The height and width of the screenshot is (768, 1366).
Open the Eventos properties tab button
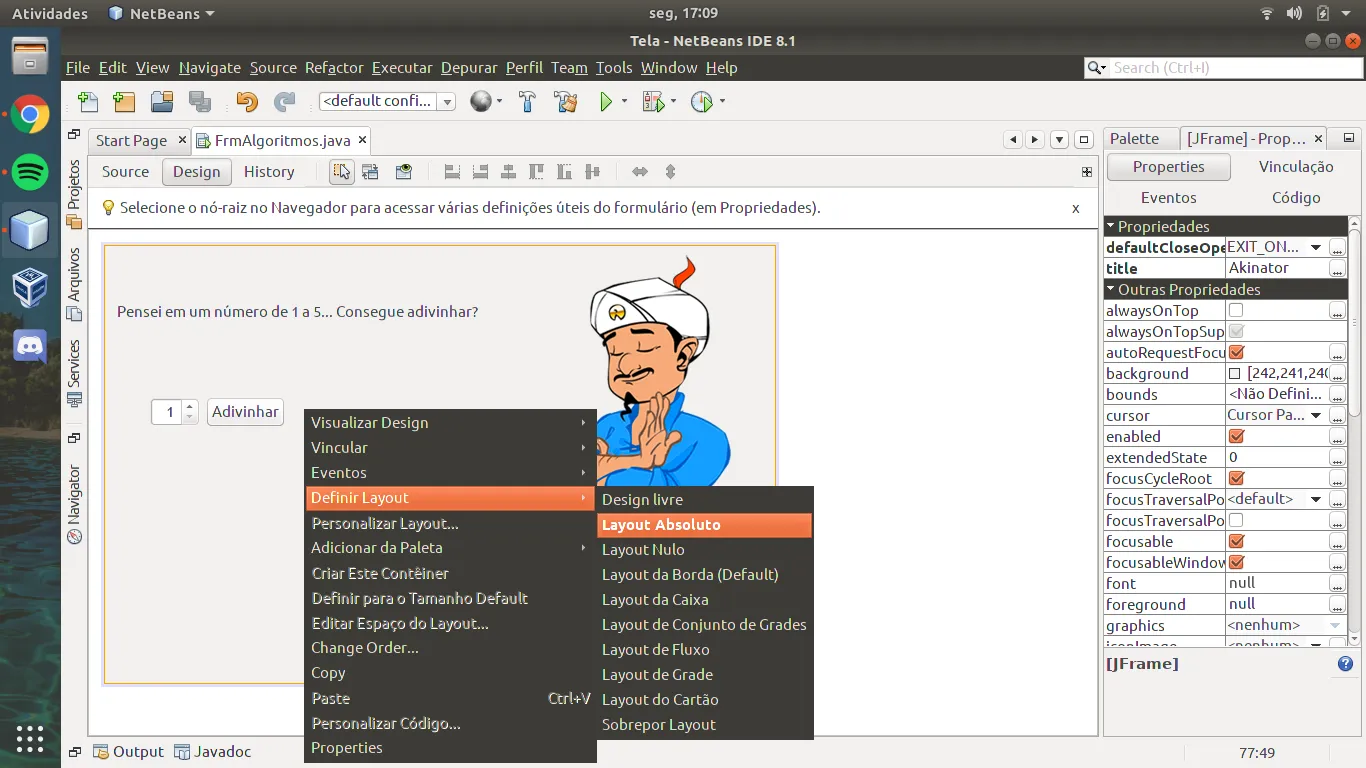(1168, 198)
